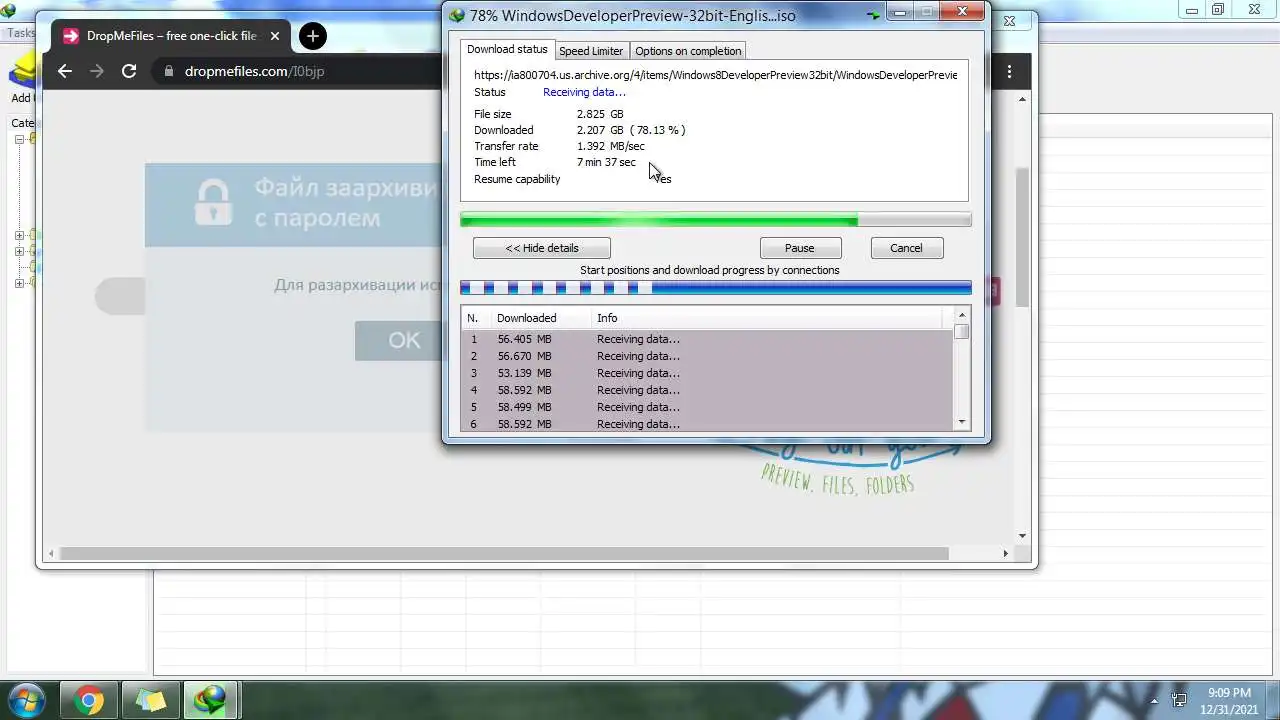The height and width of the screenshot is (720, 1280).
Task: Go forward in Chrome
Action: (97, 71)
